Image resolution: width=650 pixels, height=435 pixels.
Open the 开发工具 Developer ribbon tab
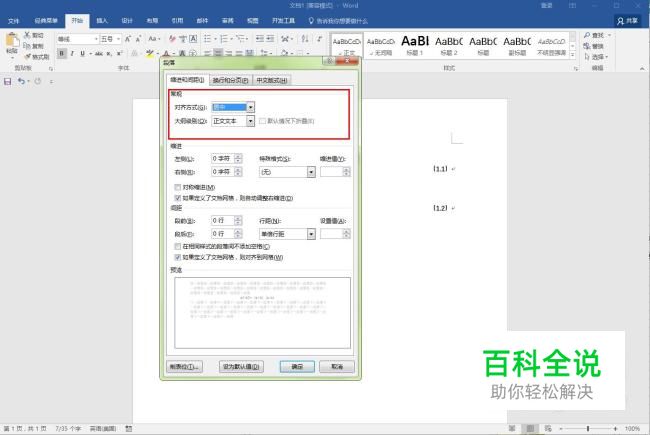[x=284, y=21]
